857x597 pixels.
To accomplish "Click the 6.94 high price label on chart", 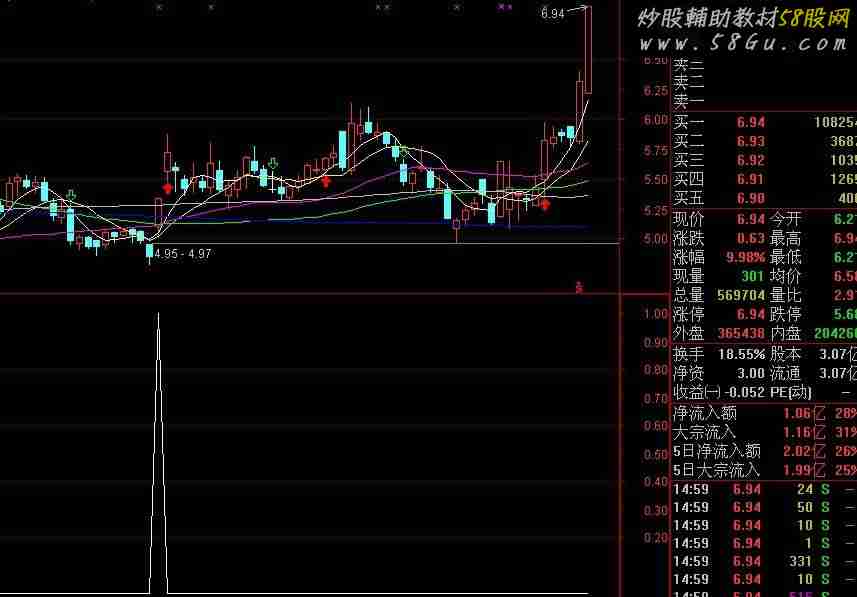I will tap(552, 14).
